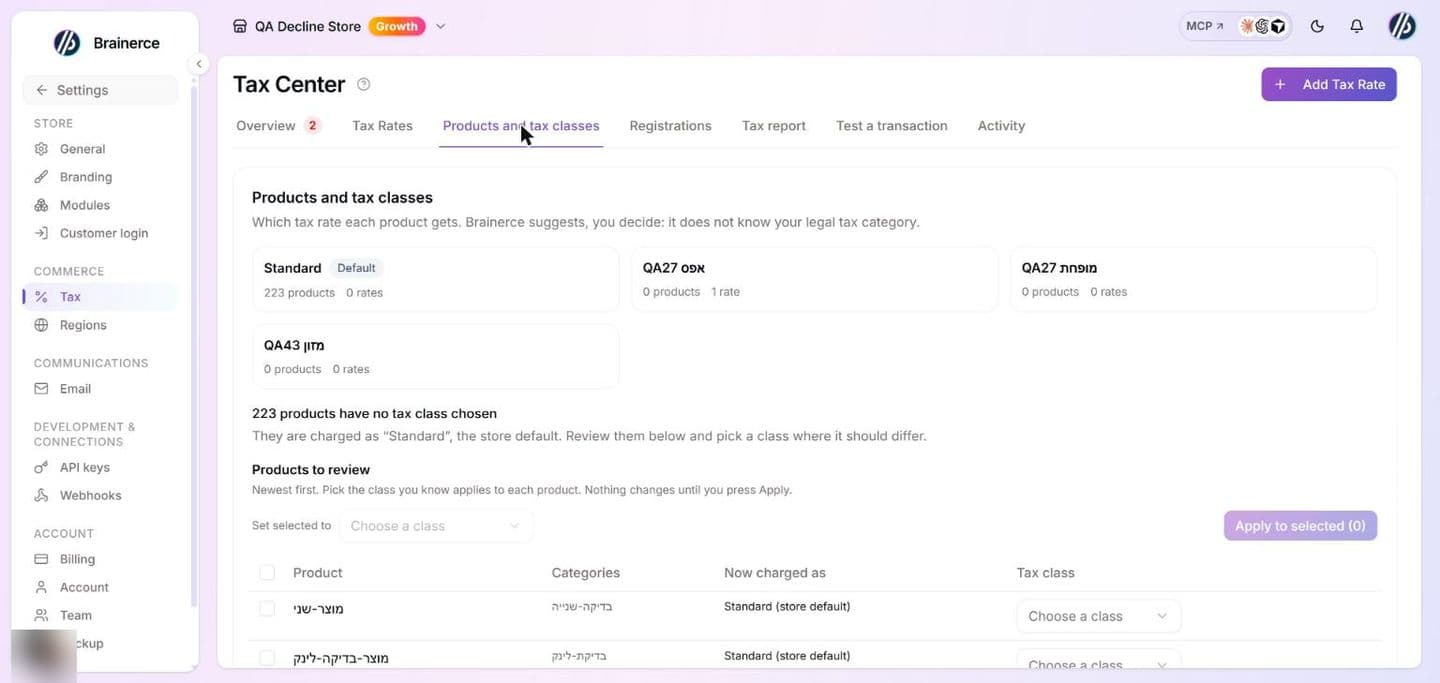Open the Registrations tab
Screen dimensions: 1440x683
point(670,126)
